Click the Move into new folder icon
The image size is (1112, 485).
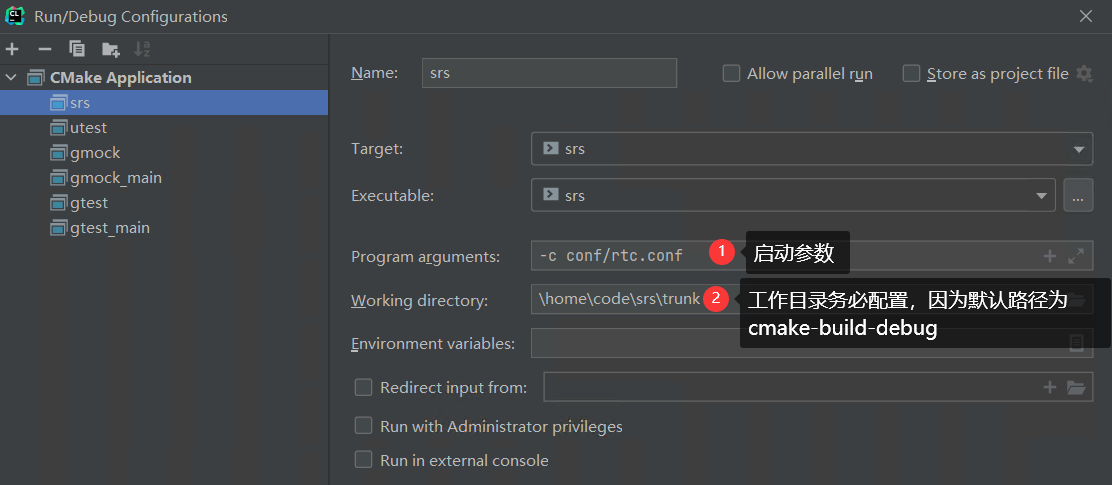(110, 49)
